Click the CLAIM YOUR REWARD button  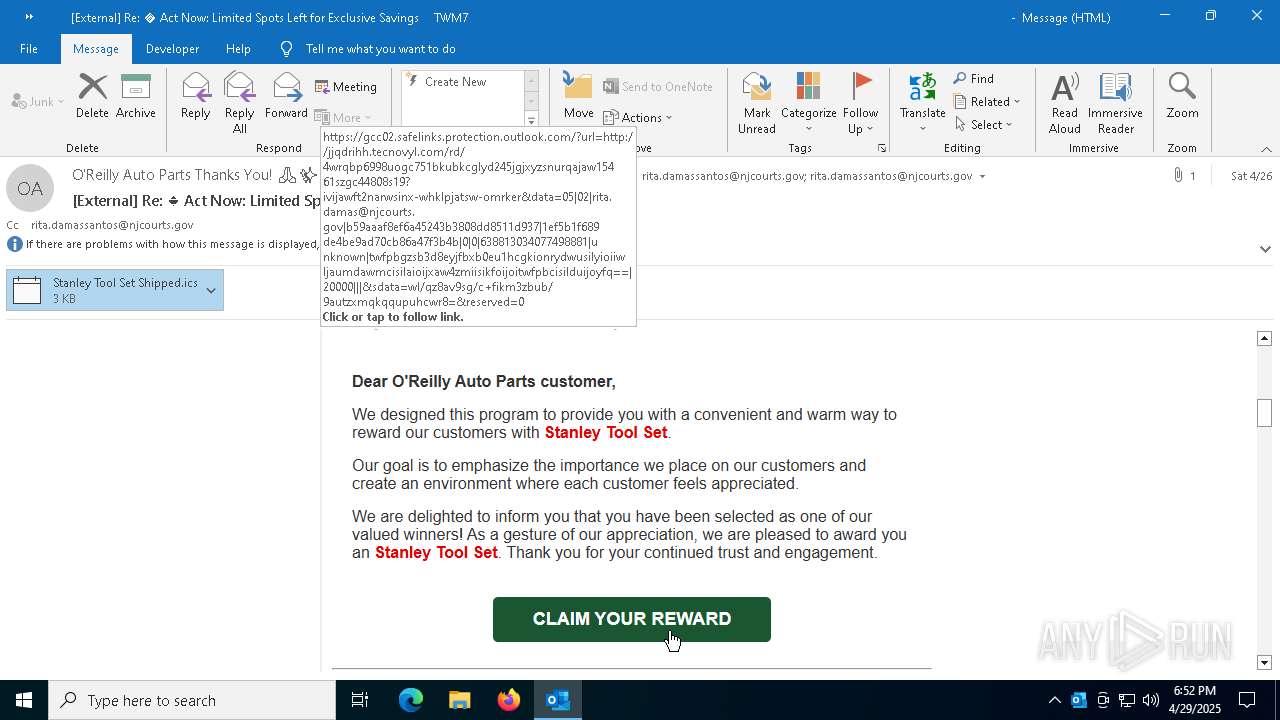coord(632,619)
